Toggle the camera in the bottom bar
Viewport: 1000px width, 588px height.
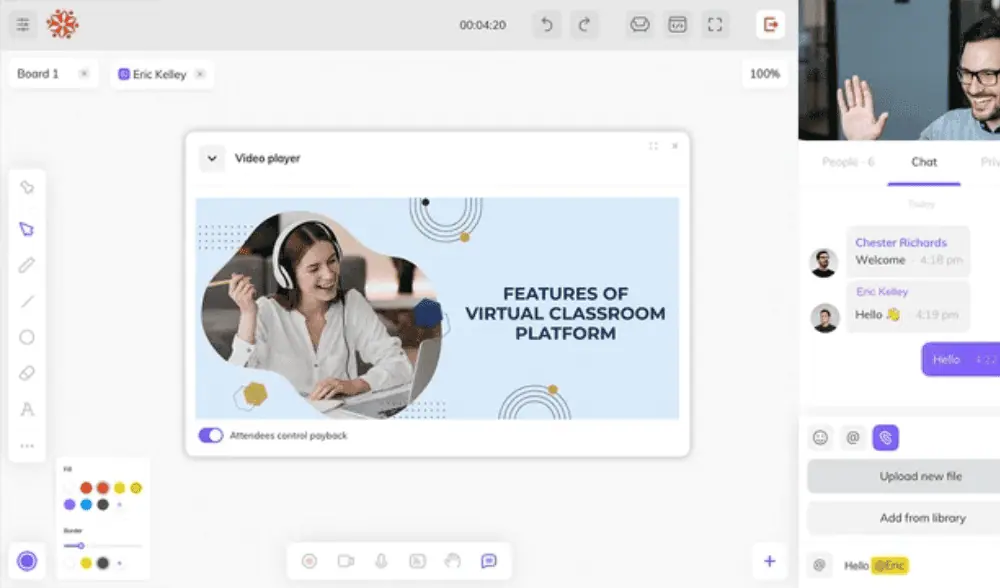(x=346, y=561)
